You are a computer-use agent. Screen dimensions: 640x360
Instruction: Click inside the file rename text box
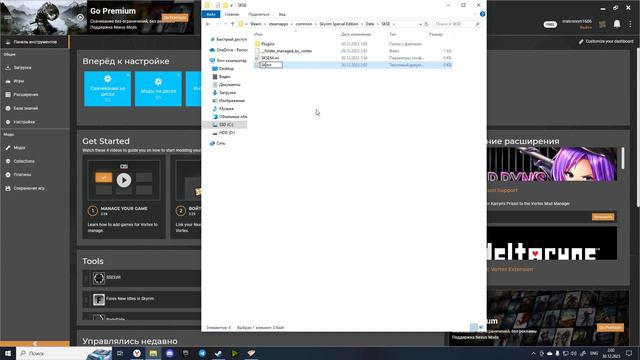271,65
